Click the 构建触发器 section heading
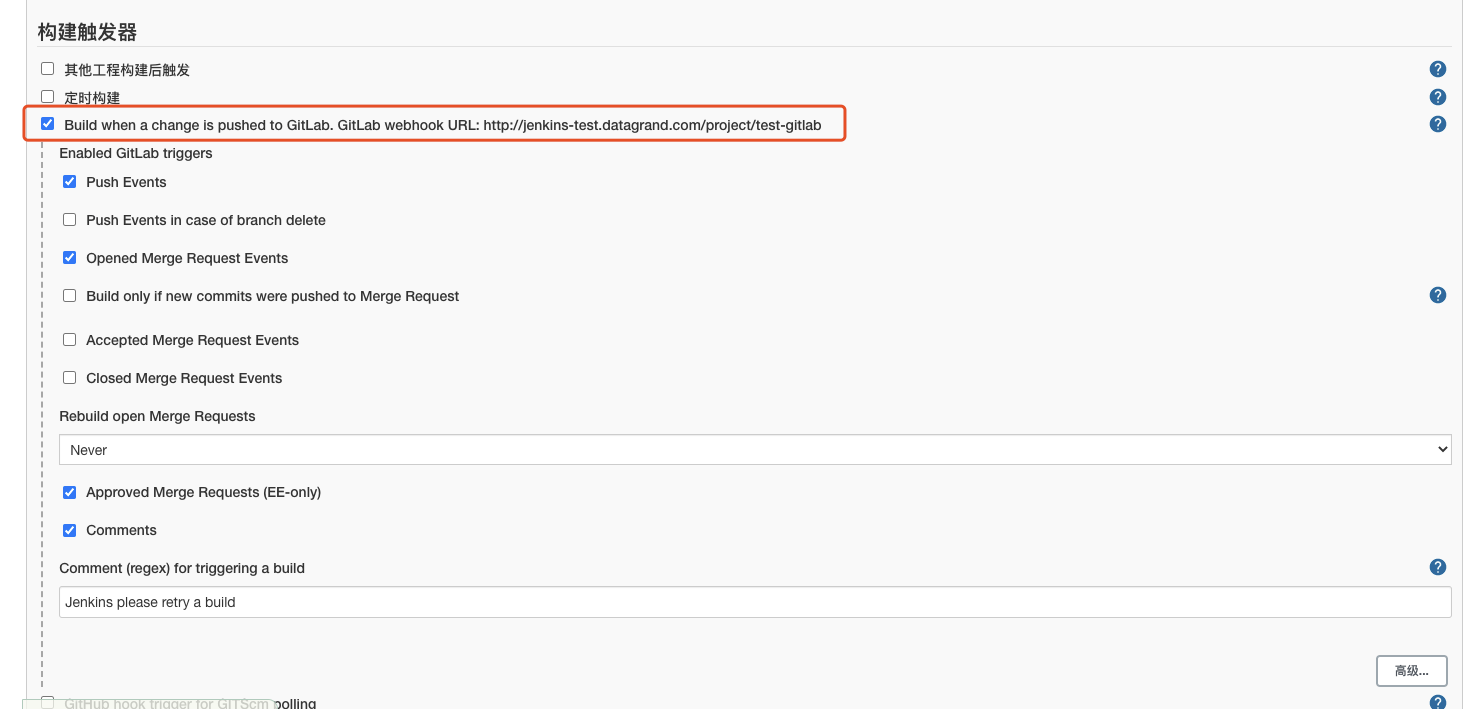 [x=87, y=32]
